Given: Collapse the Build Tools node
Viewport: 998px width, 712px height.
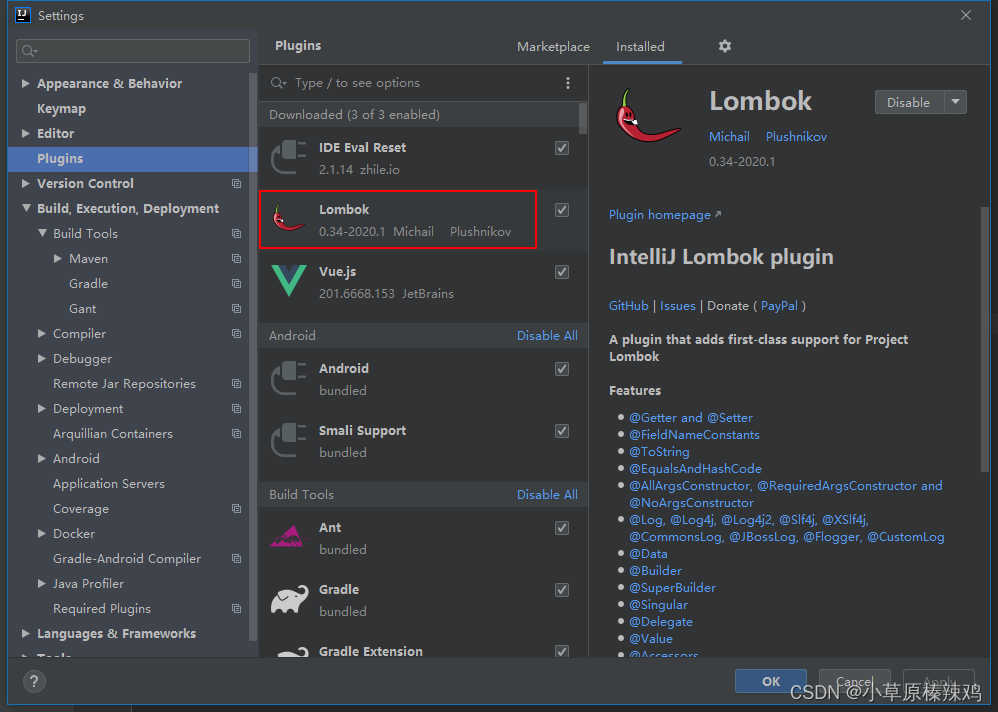Looking at the screenshot, I should click(42, 234).
